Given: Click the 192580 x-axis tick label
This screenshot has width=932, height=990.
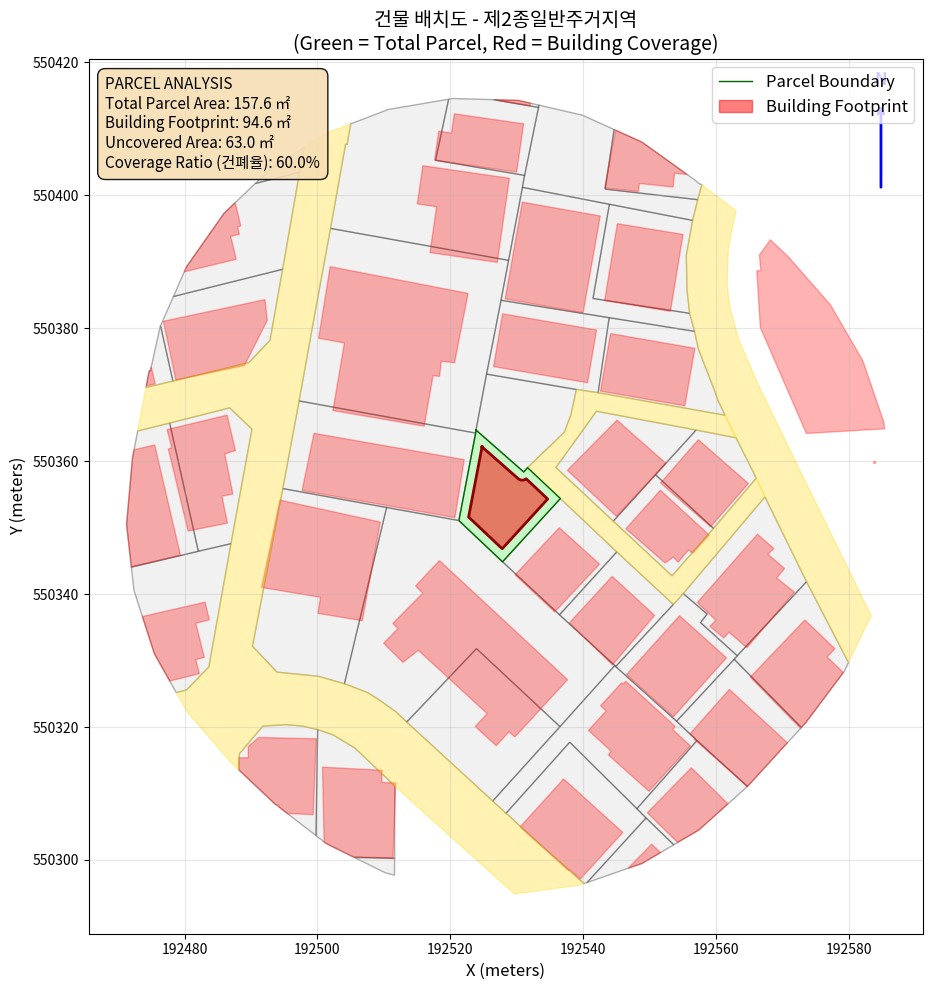Looking at the screenshot, I should pyautogui.click(x=848, y=945).
